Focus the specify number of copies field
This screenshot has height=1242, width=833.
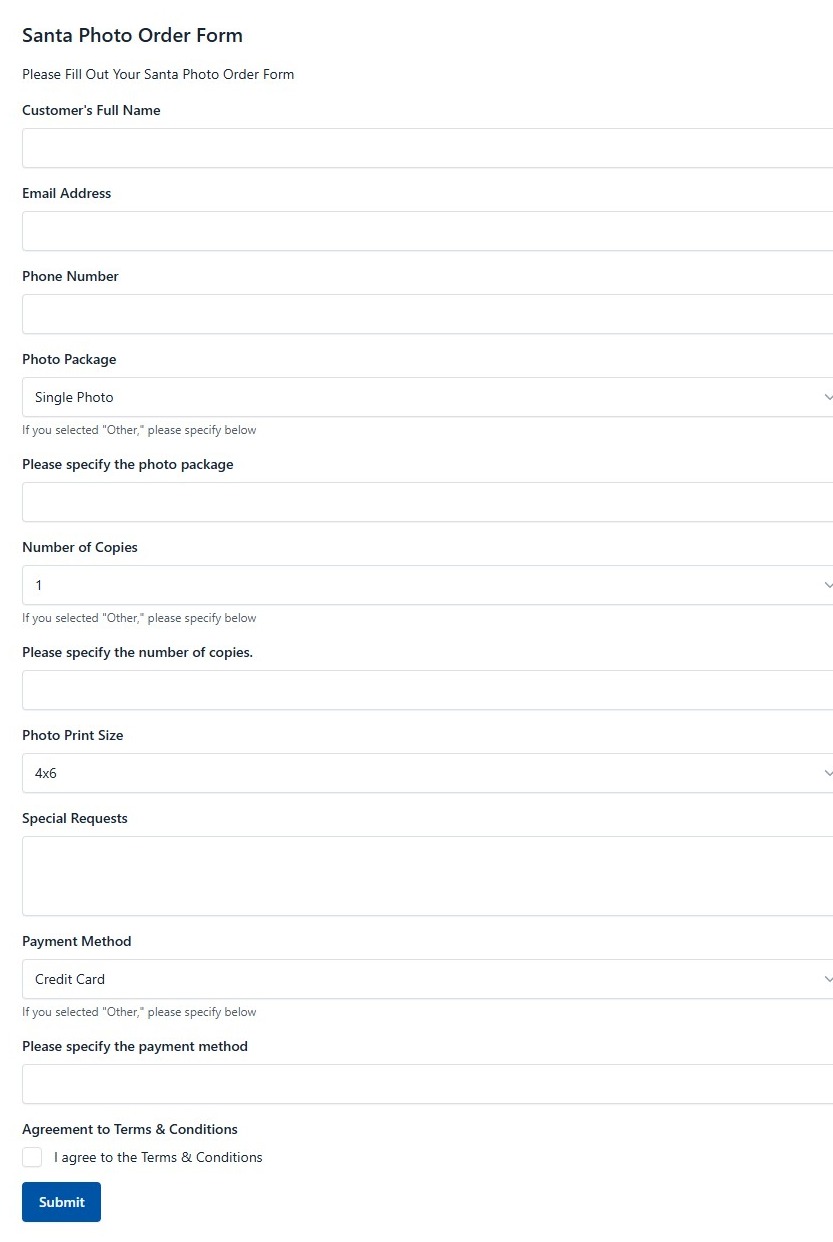428,690
